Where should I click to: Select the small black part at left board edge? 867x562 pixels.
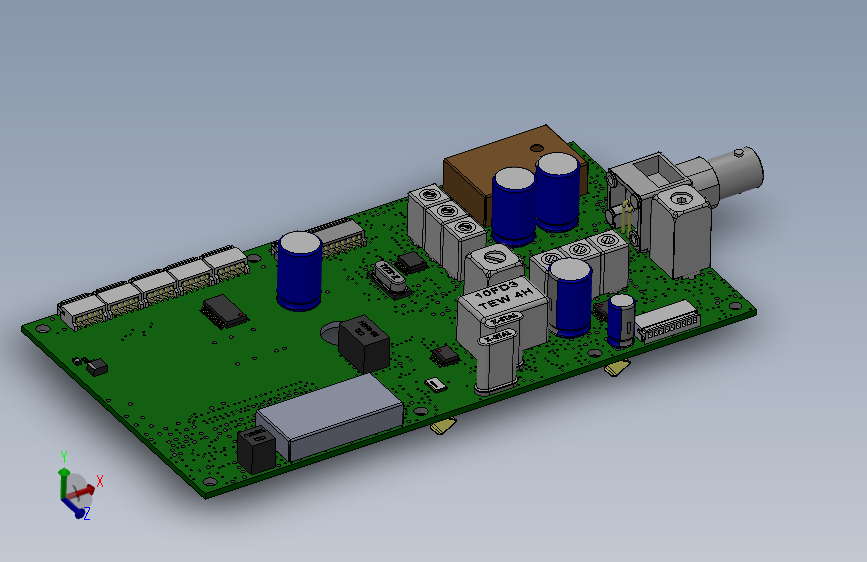97,367
